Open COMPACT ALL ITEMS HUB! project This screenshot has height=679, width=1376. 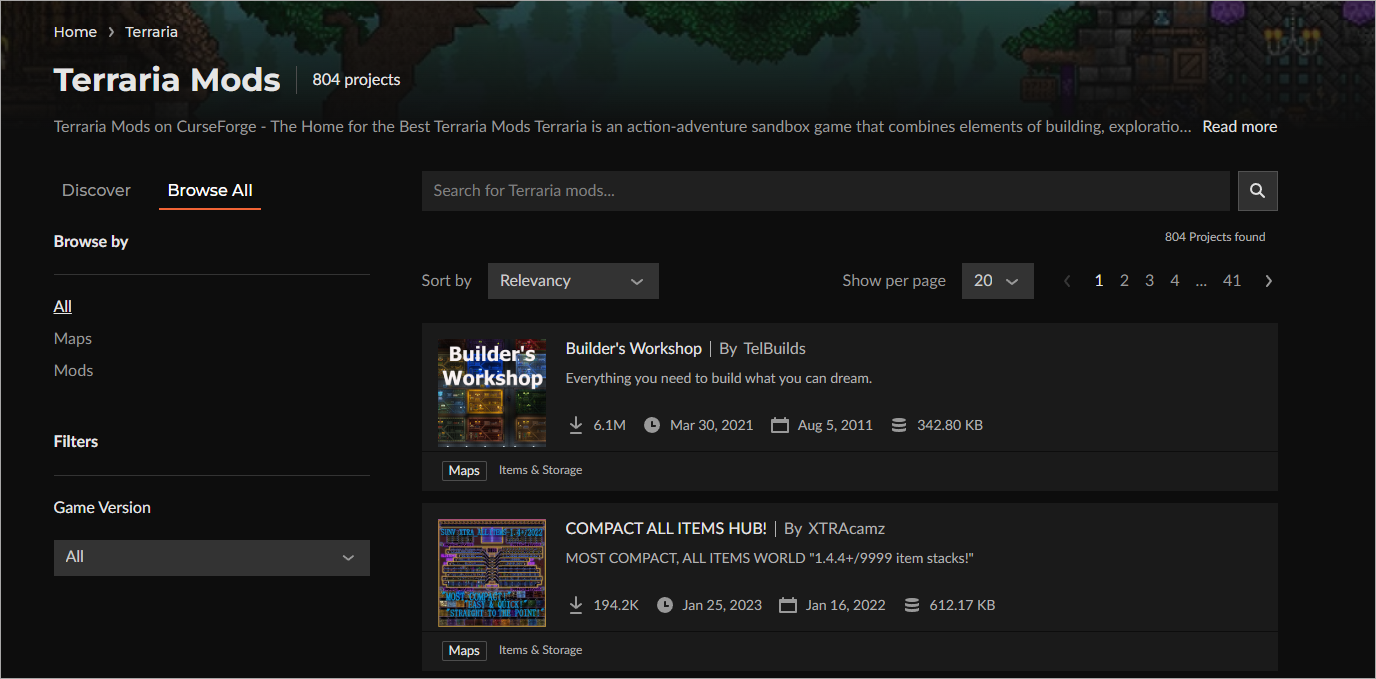point(666,528)
